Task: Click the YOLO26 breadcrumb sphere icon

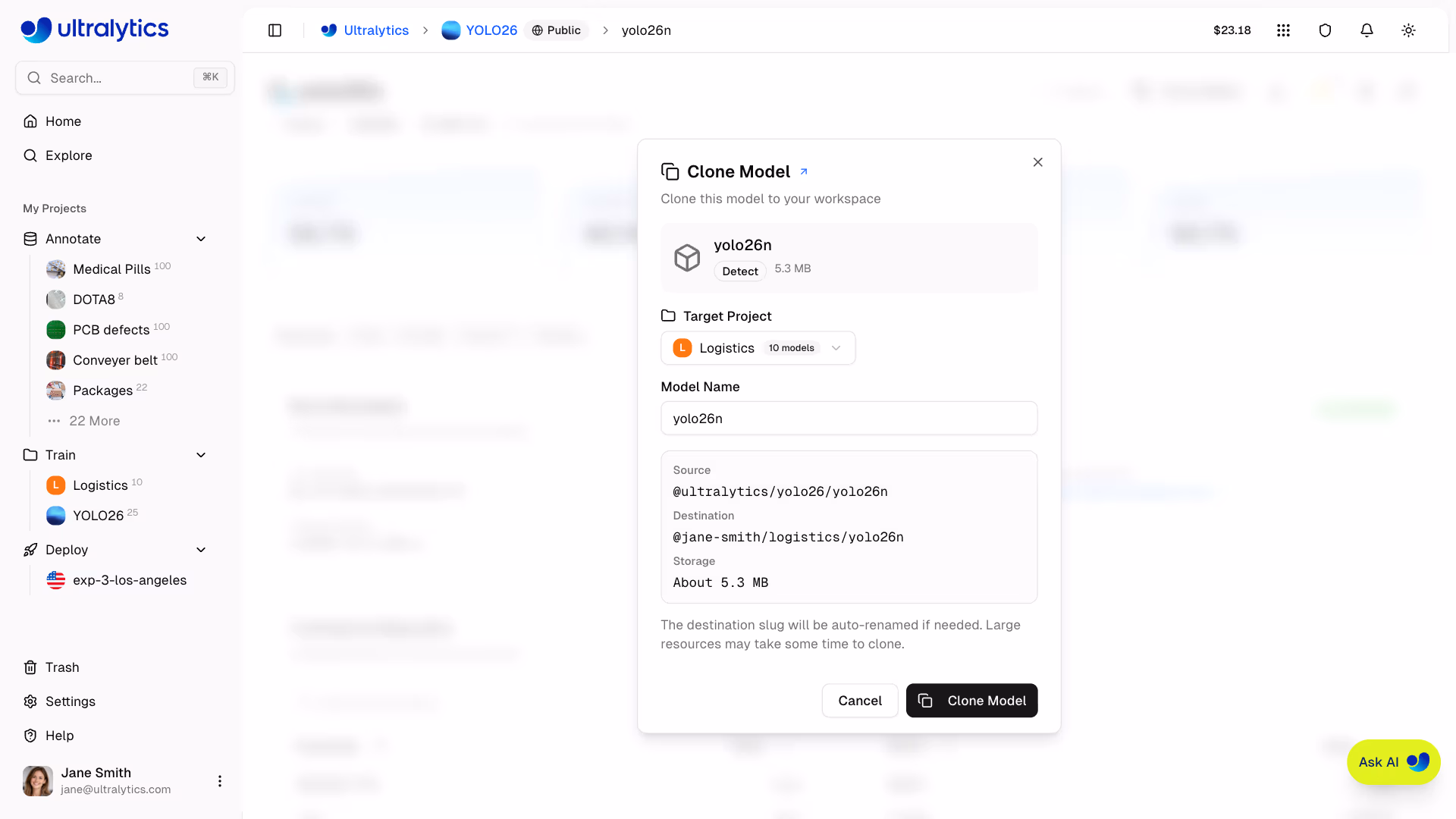Action: pyautogui.click(x=450, y=30)
